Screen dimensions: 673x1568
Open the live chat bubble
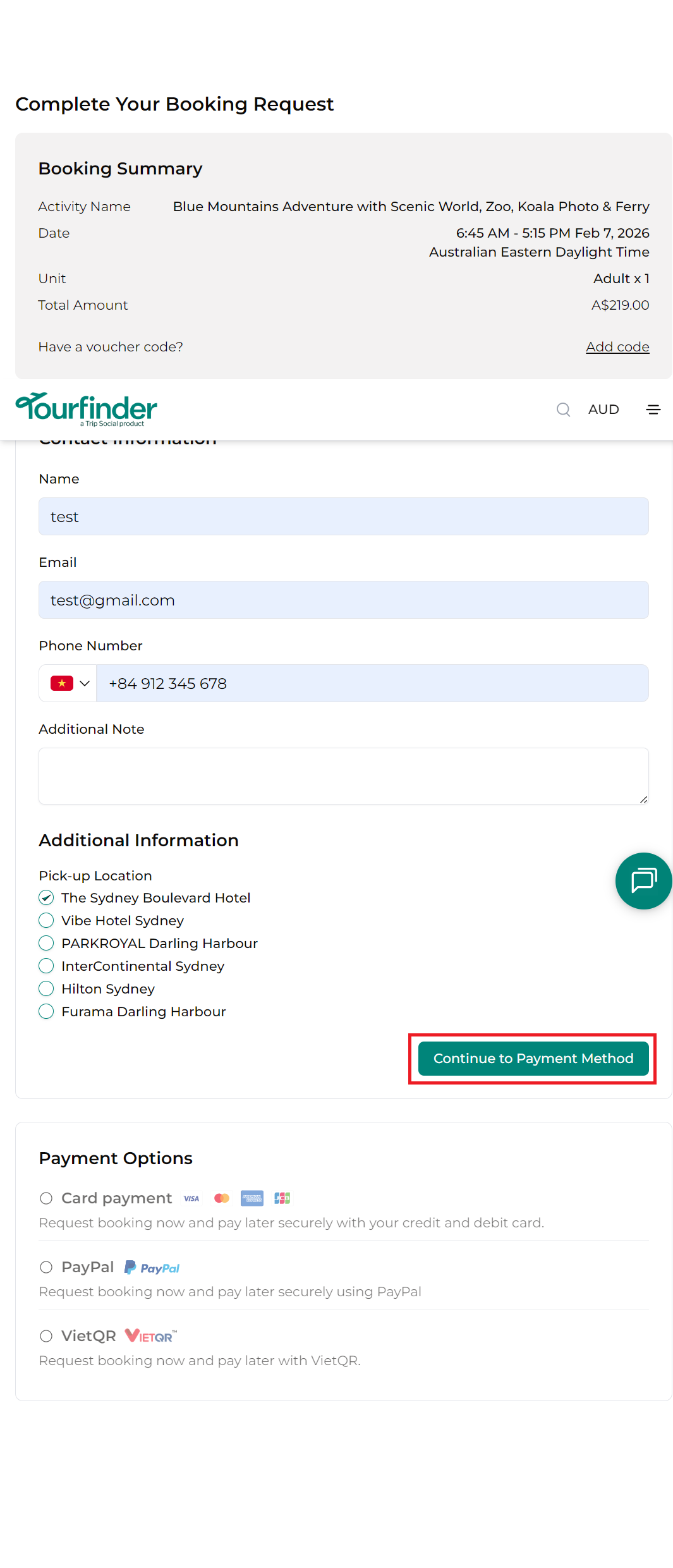pos(643,880)
